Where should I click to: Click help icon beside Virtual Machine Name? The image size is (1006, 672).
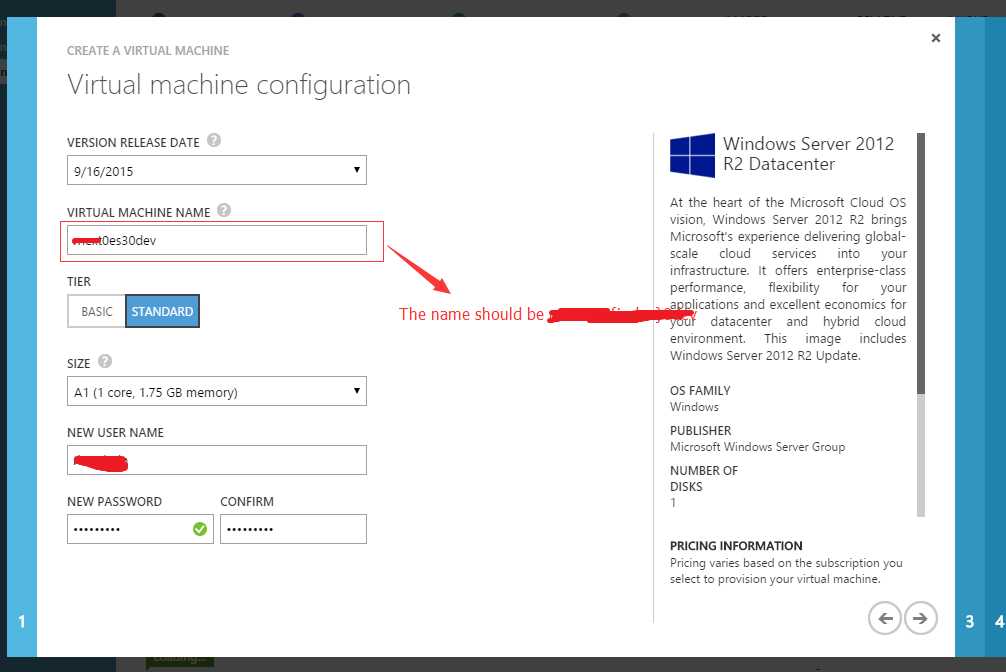(224, 210)
